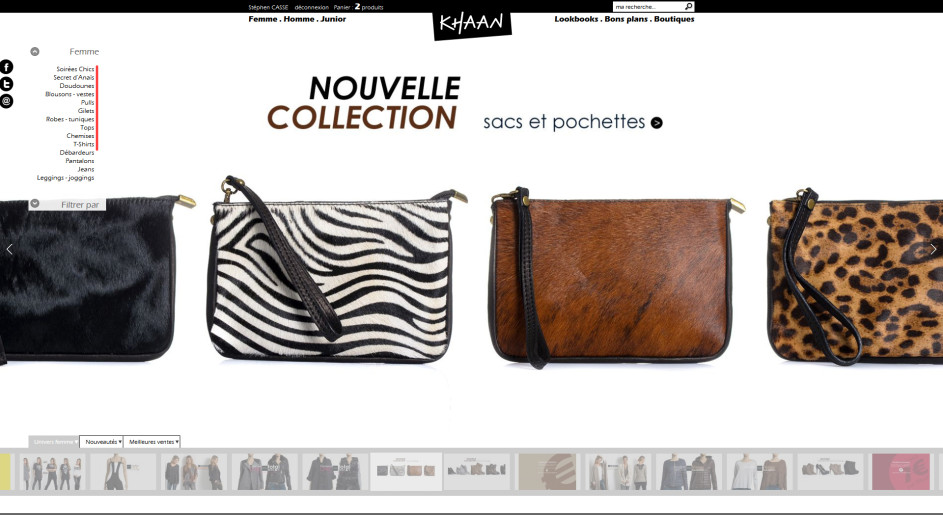Open the Lookbooks menu item

coord(576,19)
